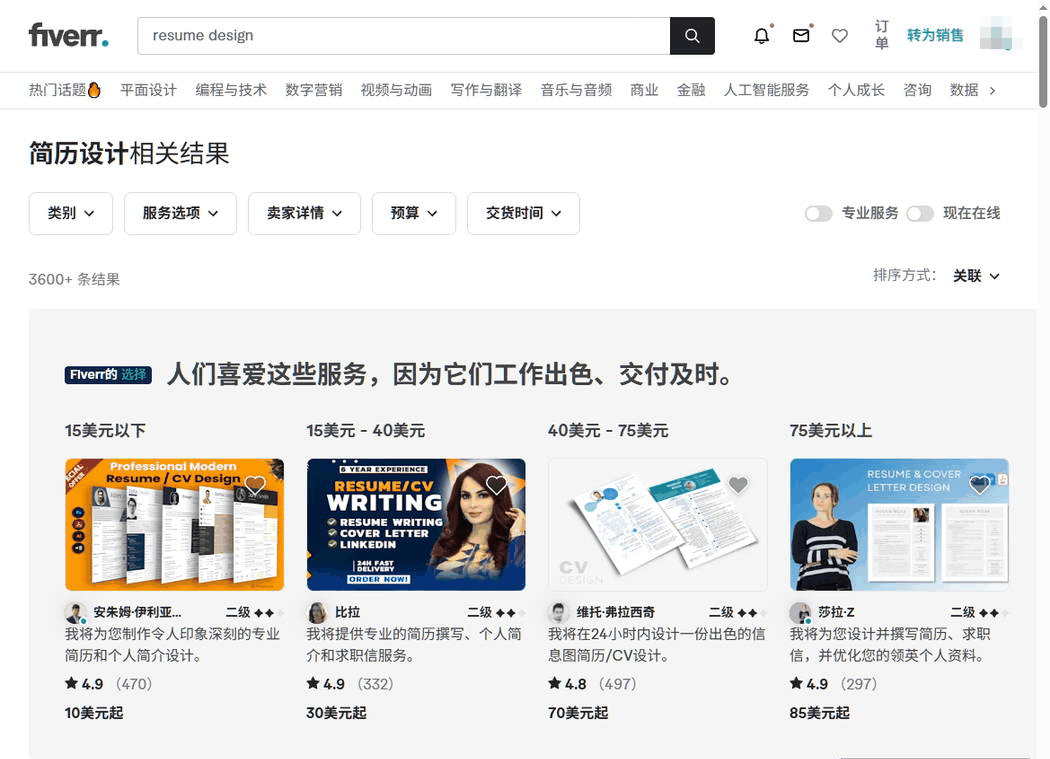This screenshot has height=759, width=1050.
Task: Open the Professional Modern Resume thumbnail
Action: tap(174, 525)
